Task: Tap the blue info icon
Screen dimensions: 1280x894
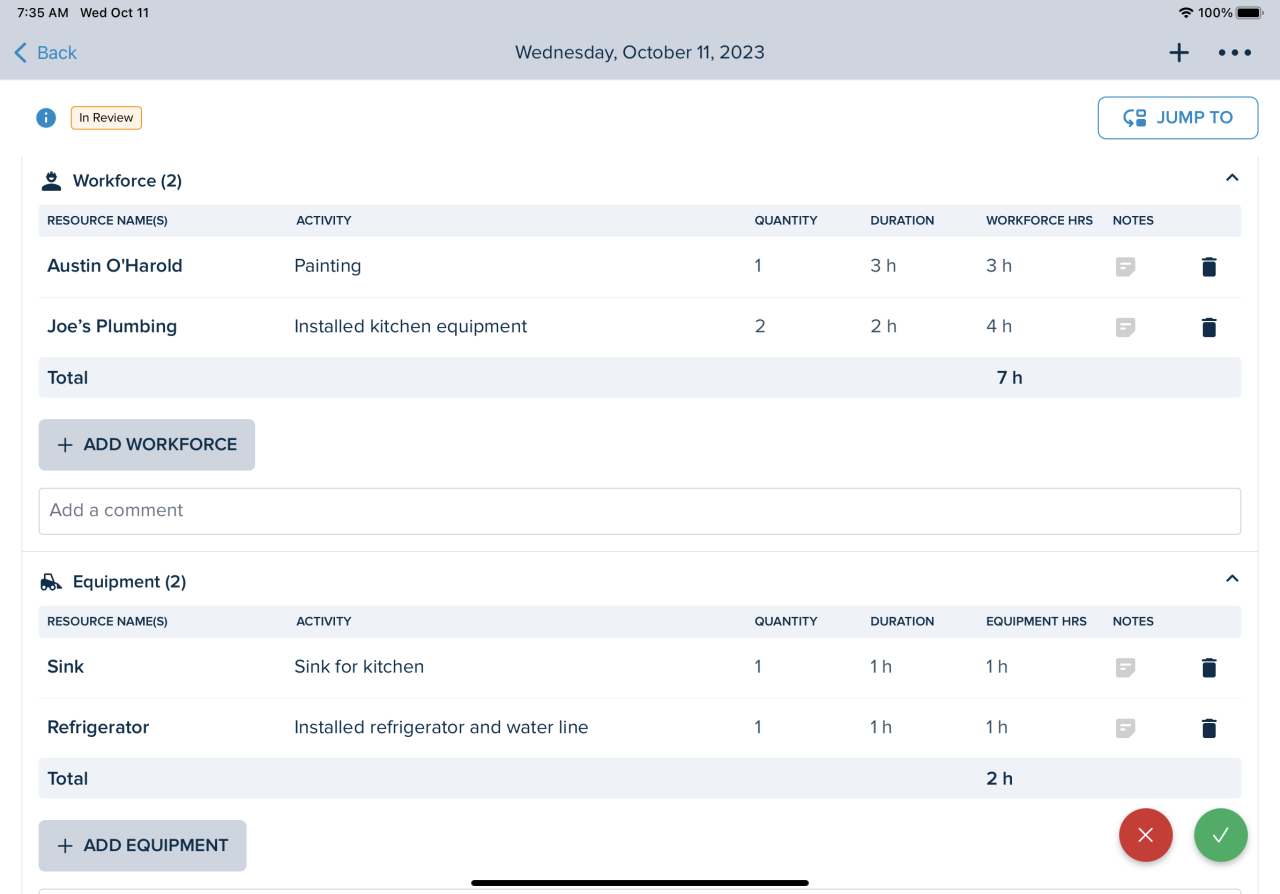Action: 45,117
